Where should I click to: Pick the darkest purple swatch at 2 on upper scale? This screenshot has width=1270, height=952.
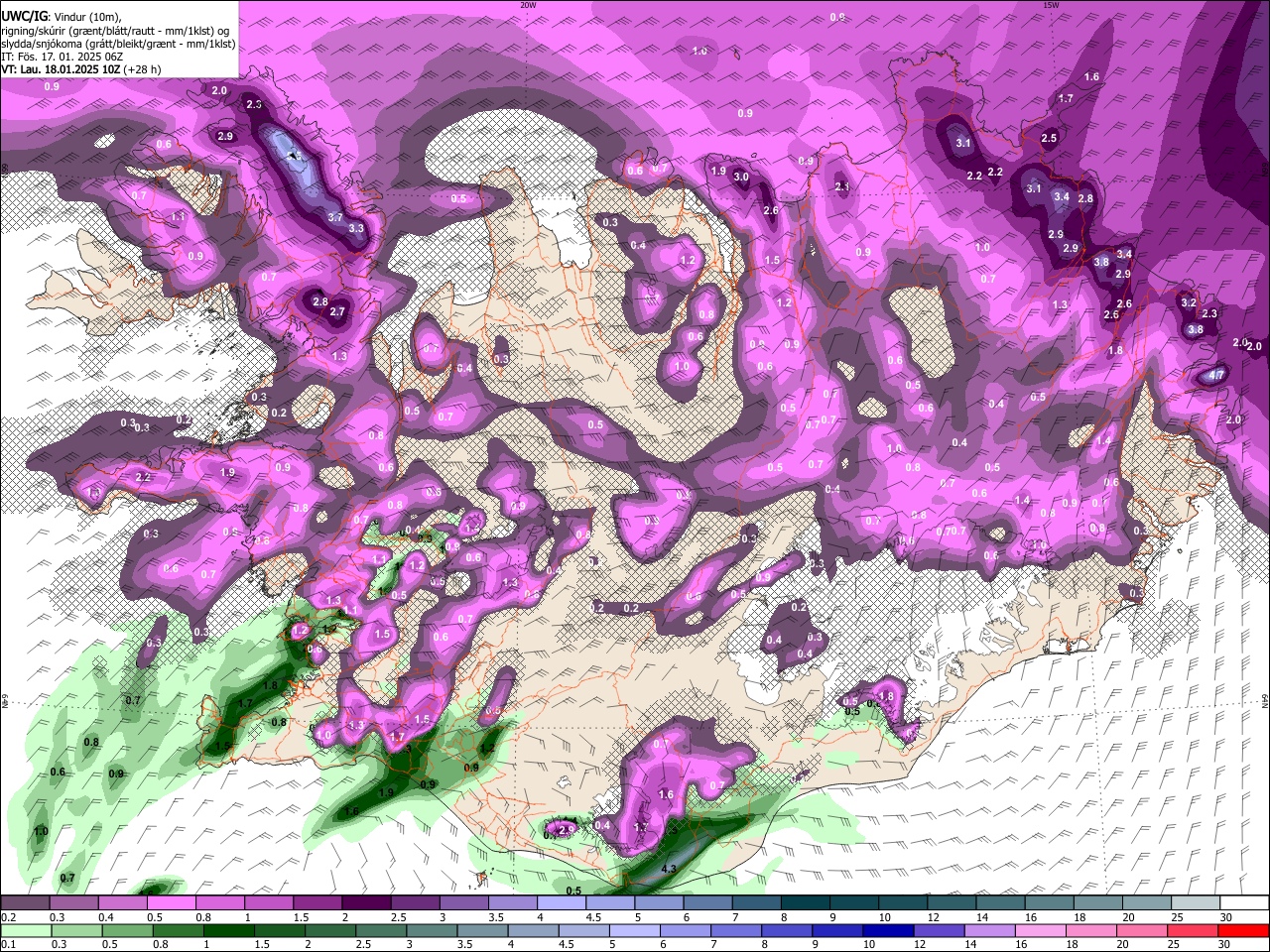366,902
